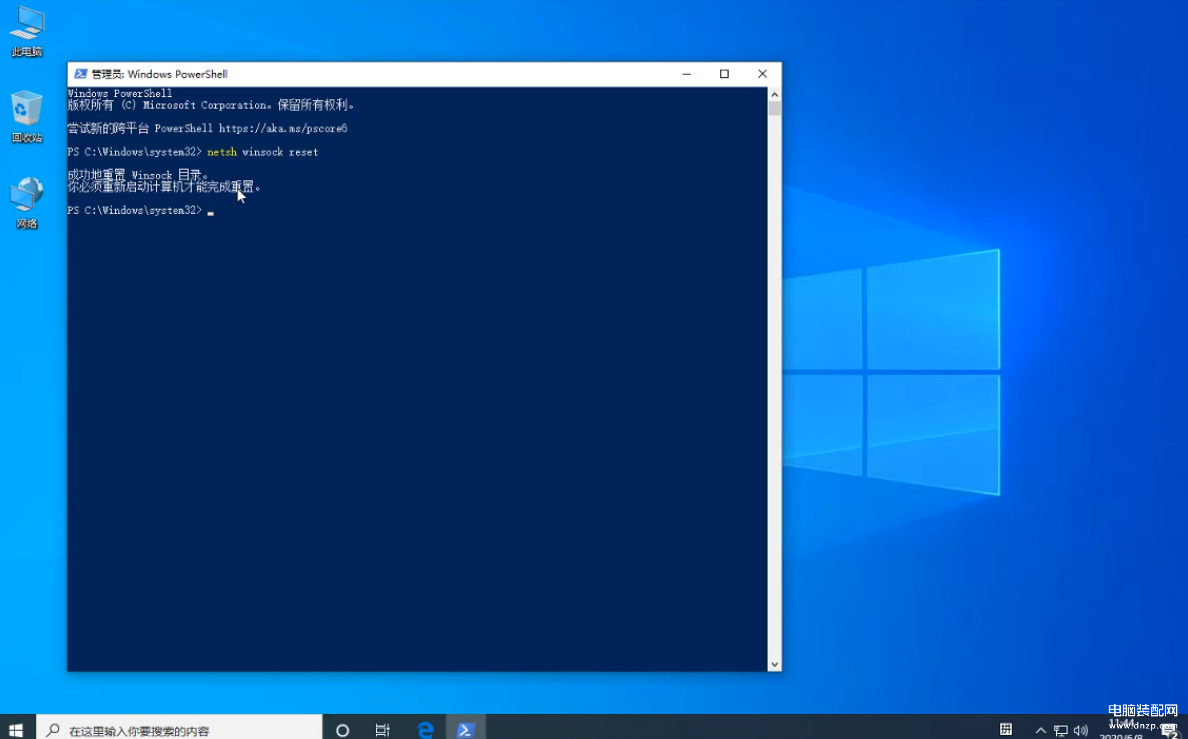Open Task View from the taskbar
Image resolution: width=1188 pixels, height=739 pixels.
pos(383,730)
